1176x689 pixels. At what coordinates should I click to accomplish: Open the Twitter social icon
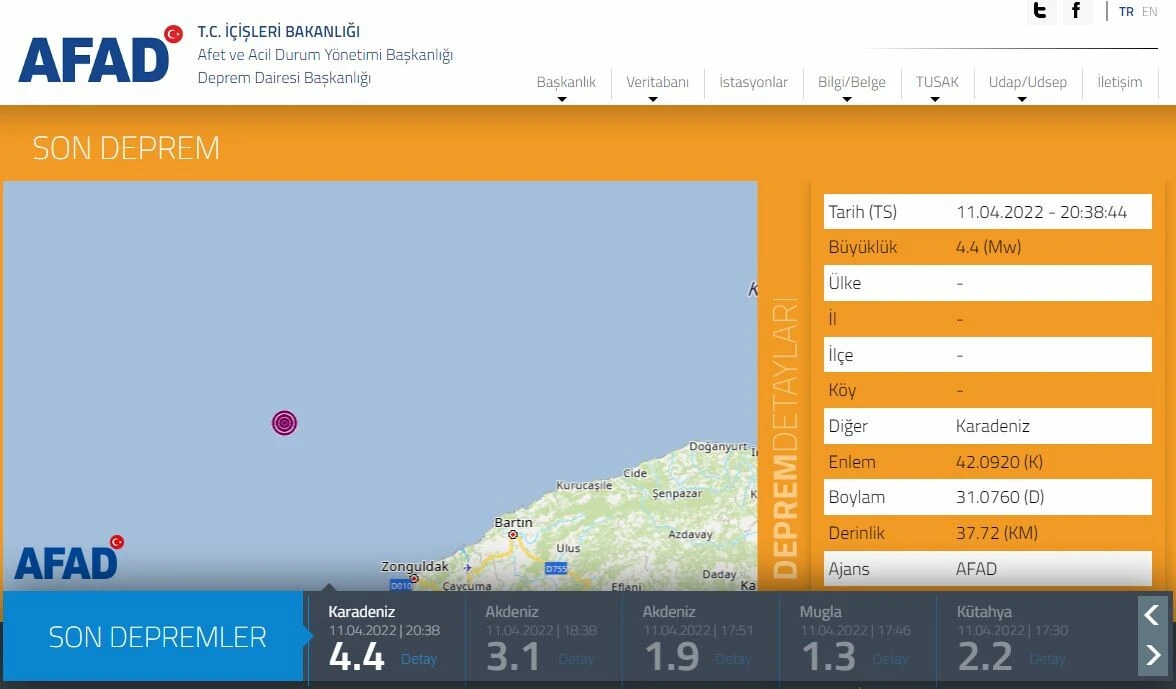click(x=1041, y=11)
